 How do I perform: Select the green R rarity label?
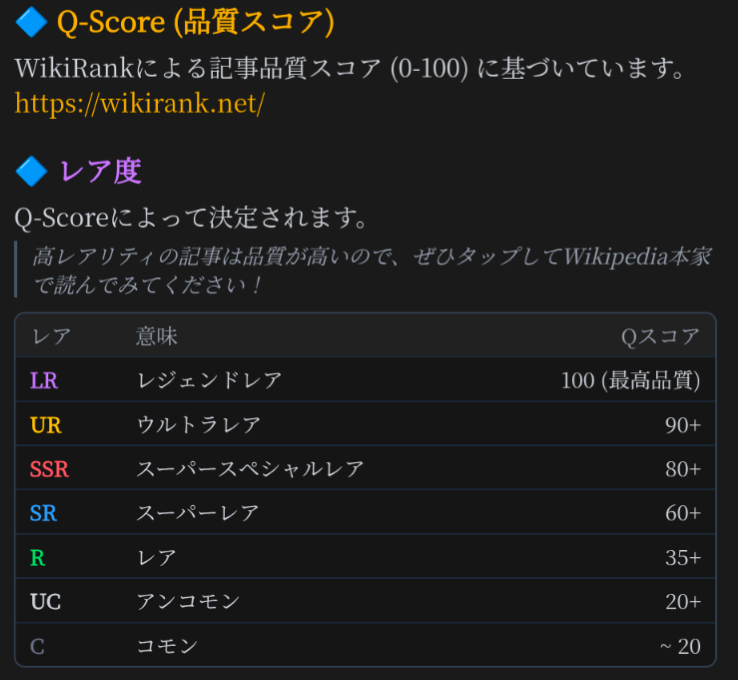click(x=38, y=557)
